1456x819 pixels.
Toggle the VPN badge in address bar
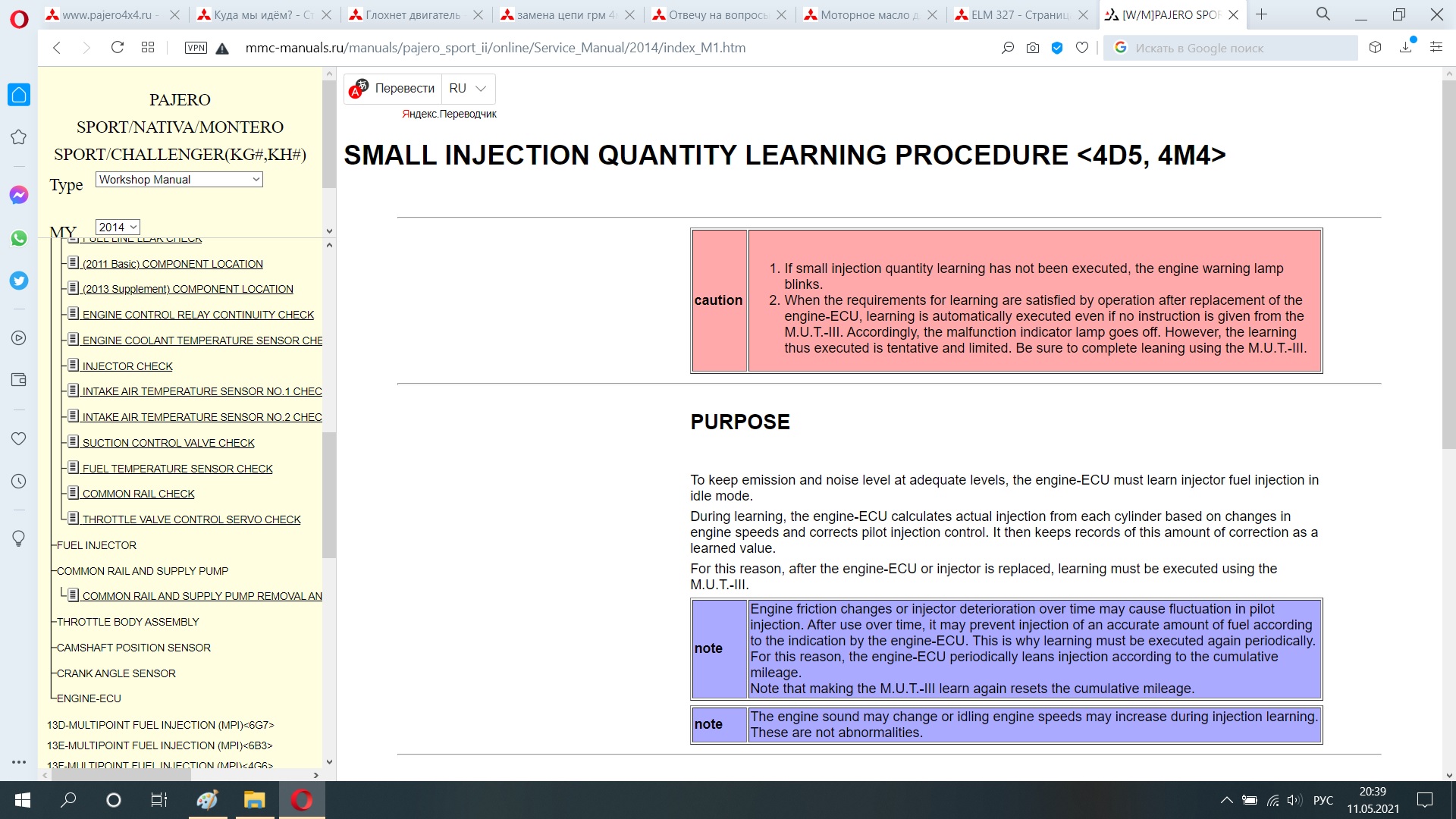pos(196,48)
